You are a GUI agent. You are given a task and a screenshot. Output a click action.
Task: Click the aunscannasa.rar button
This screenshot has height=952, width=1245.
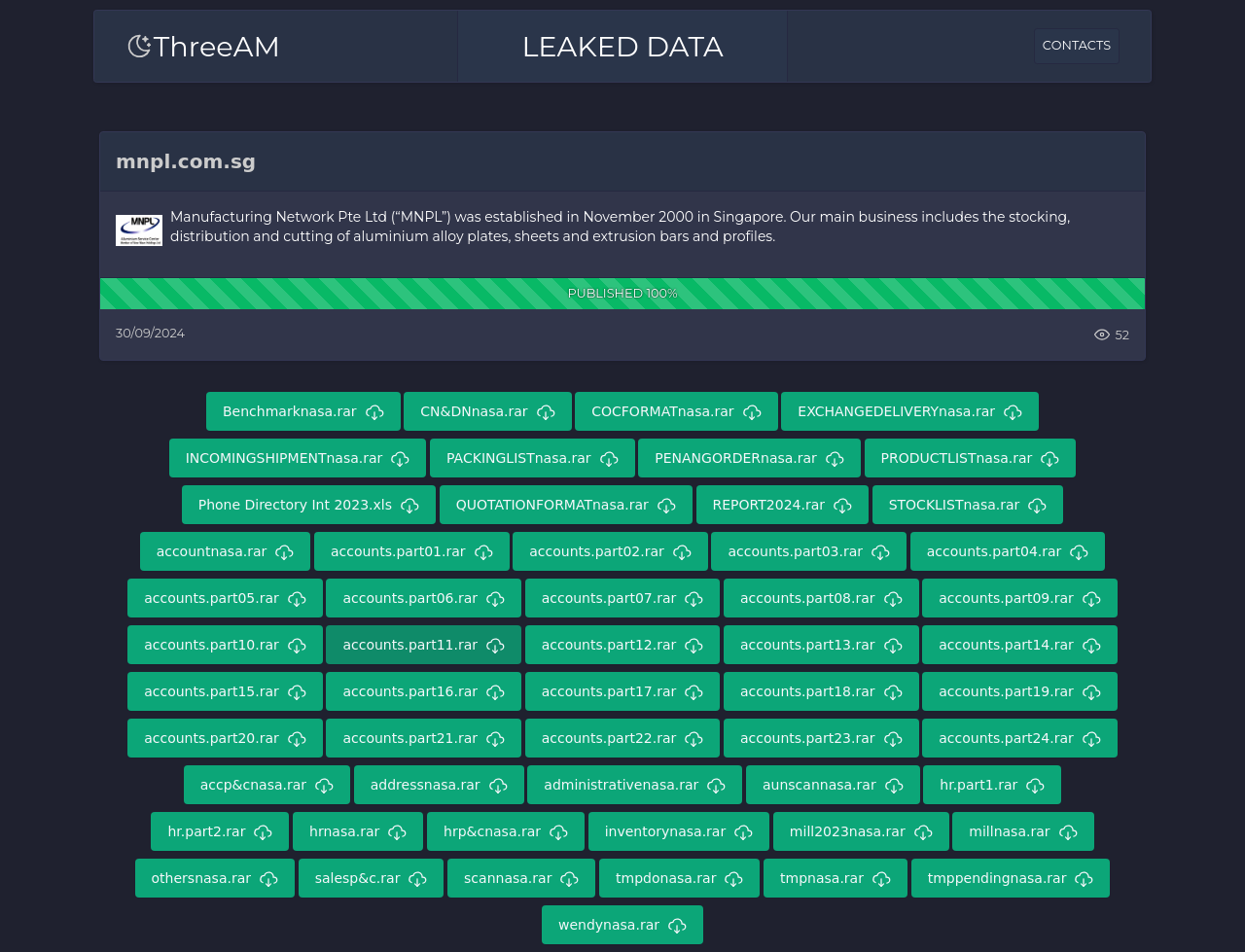[833, 785]
